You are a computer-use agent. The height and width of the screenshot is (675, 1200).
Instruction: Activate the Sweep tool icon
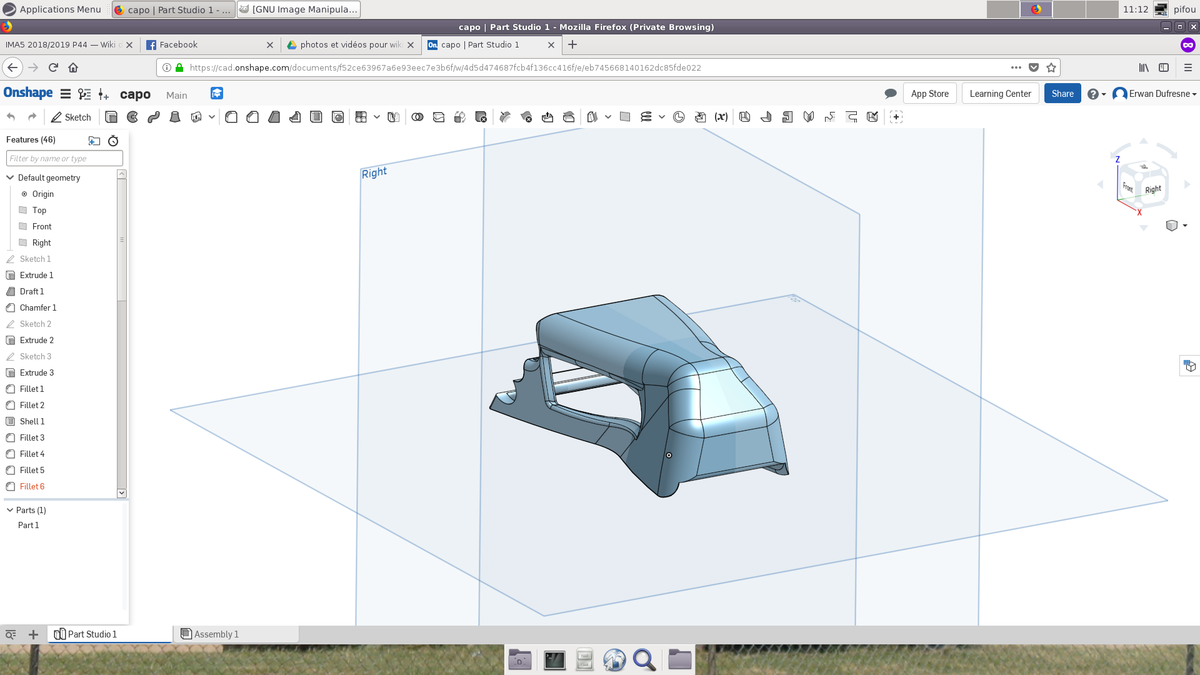(x=153, y=117)
